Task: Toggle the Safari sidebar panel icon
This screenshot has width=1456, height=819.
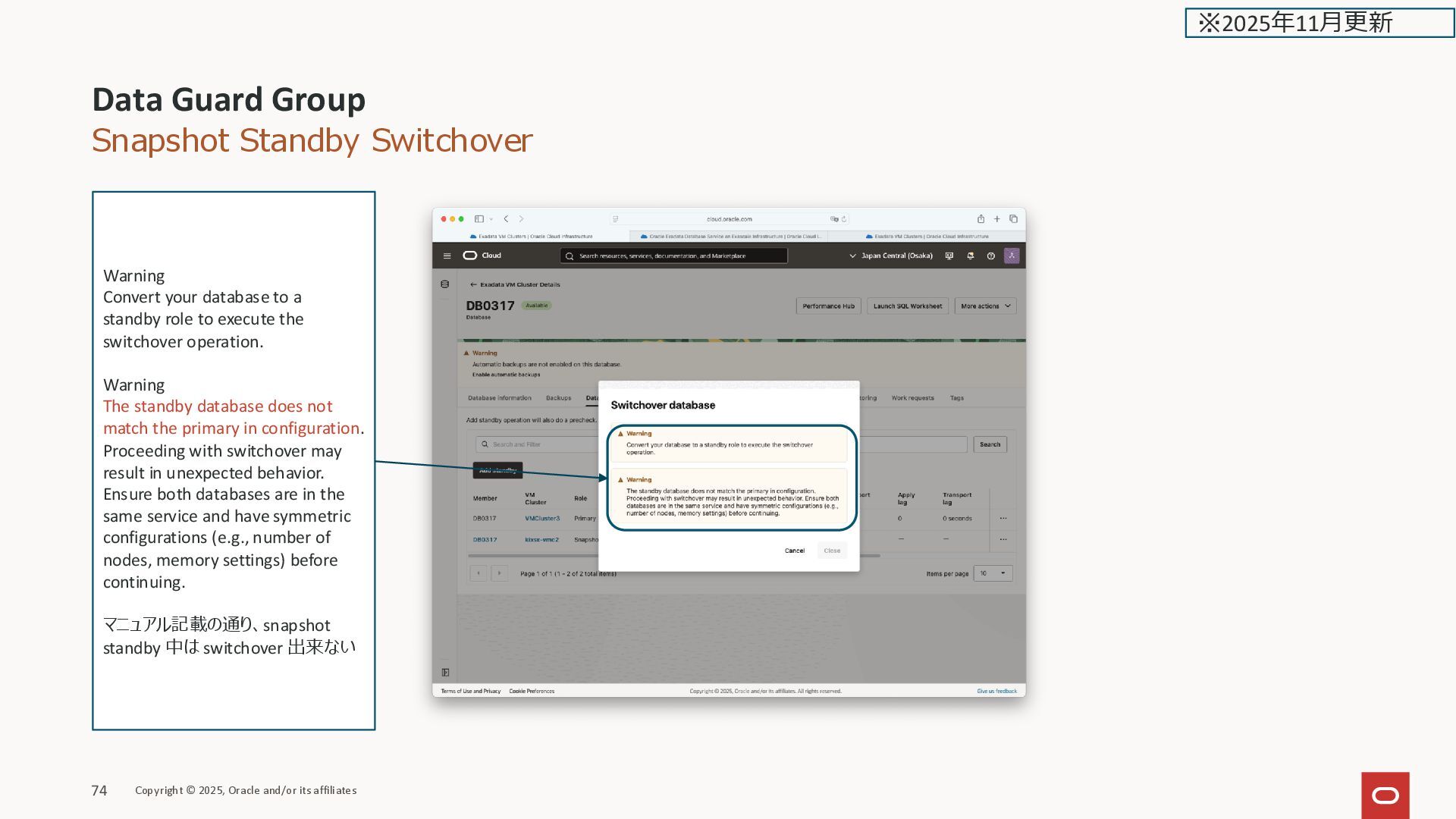Action: point(479,219)
